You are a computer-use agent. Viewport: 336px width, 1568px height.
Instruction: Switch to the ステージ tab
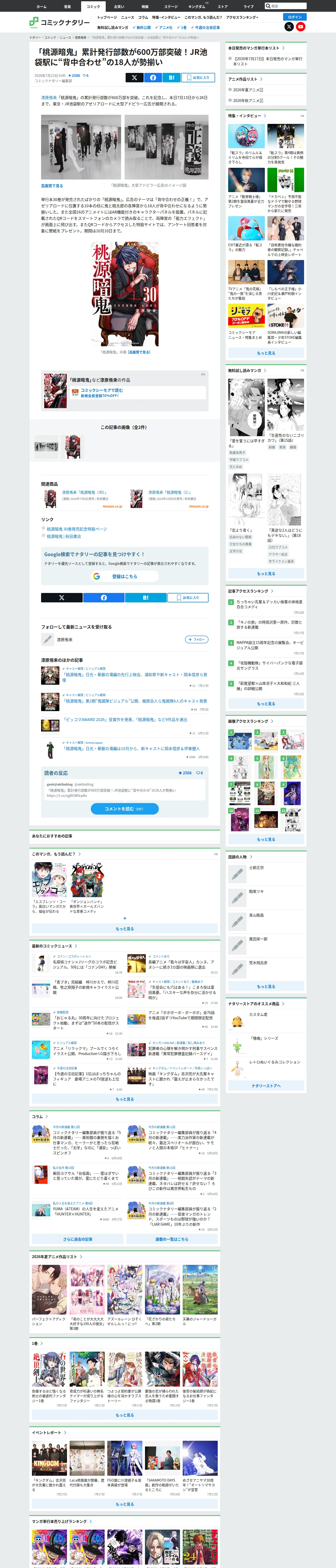(171, 7)
